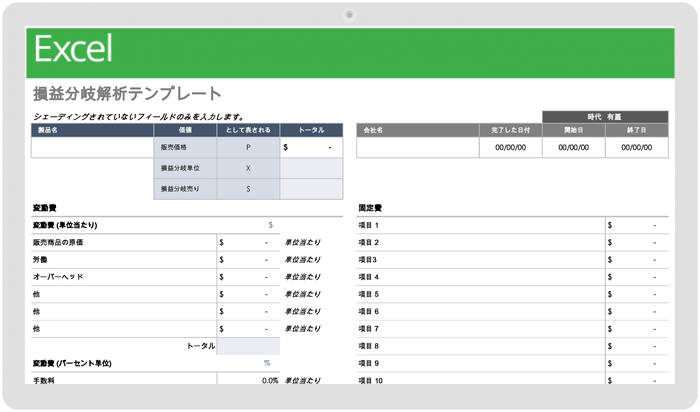Screen dimensions: 700x412
Task: Click the 00/00/00 date under 開始日
Action: [x=574, y=147]
